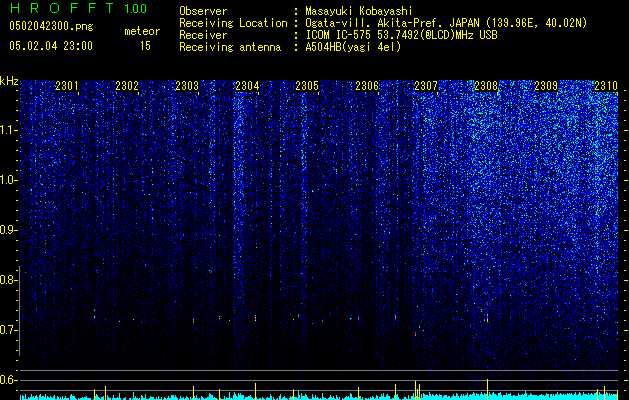Image resolution: width=629 pixels, height=400 pixels.
Task: Click the 'Receiving antenna' label
Action: (x=230, y=47)
